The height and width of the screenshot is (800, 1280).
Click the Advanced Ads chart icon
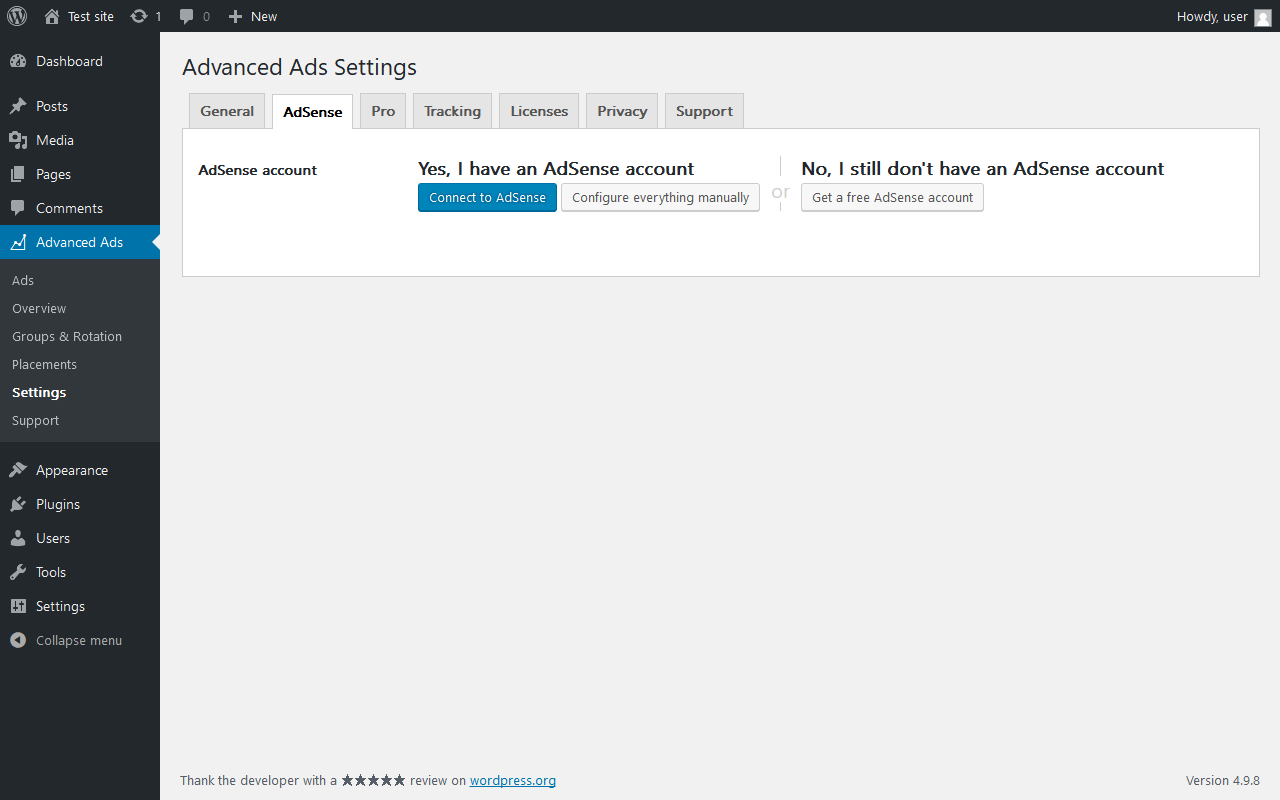click(x=18, y=242)
